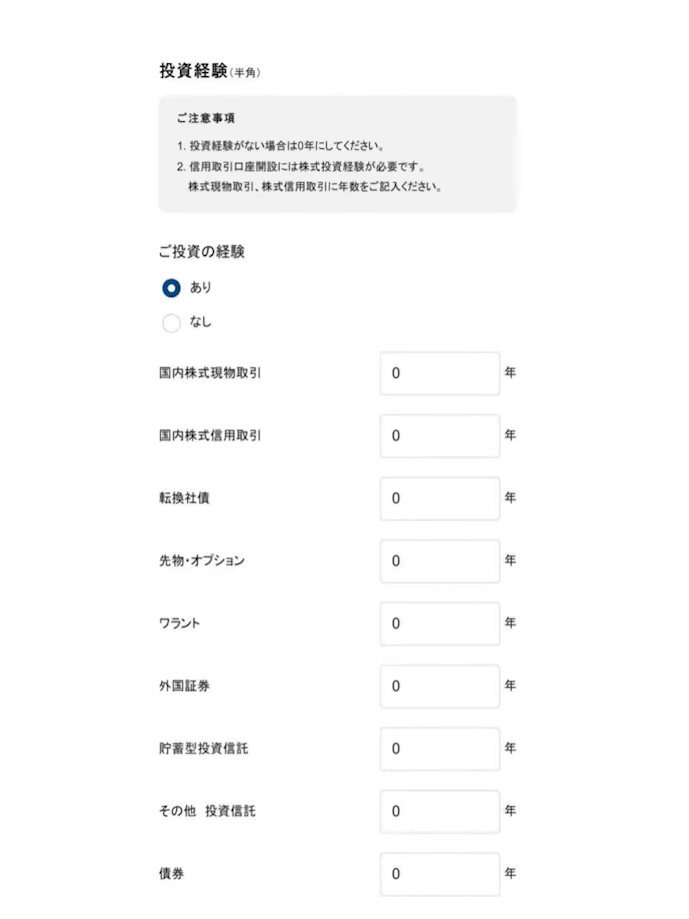Click the 国内株式信用取引 years input field
This screenshot has height=919, width=689.
click(x=440, y=436)
